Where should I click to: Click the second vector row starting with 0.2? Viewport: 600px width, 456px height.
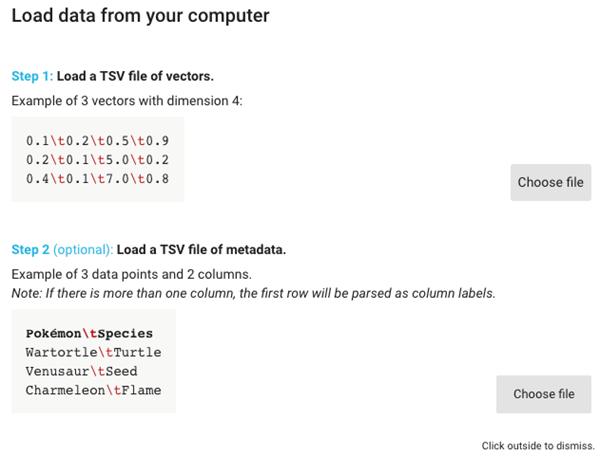tap(97, 160)
